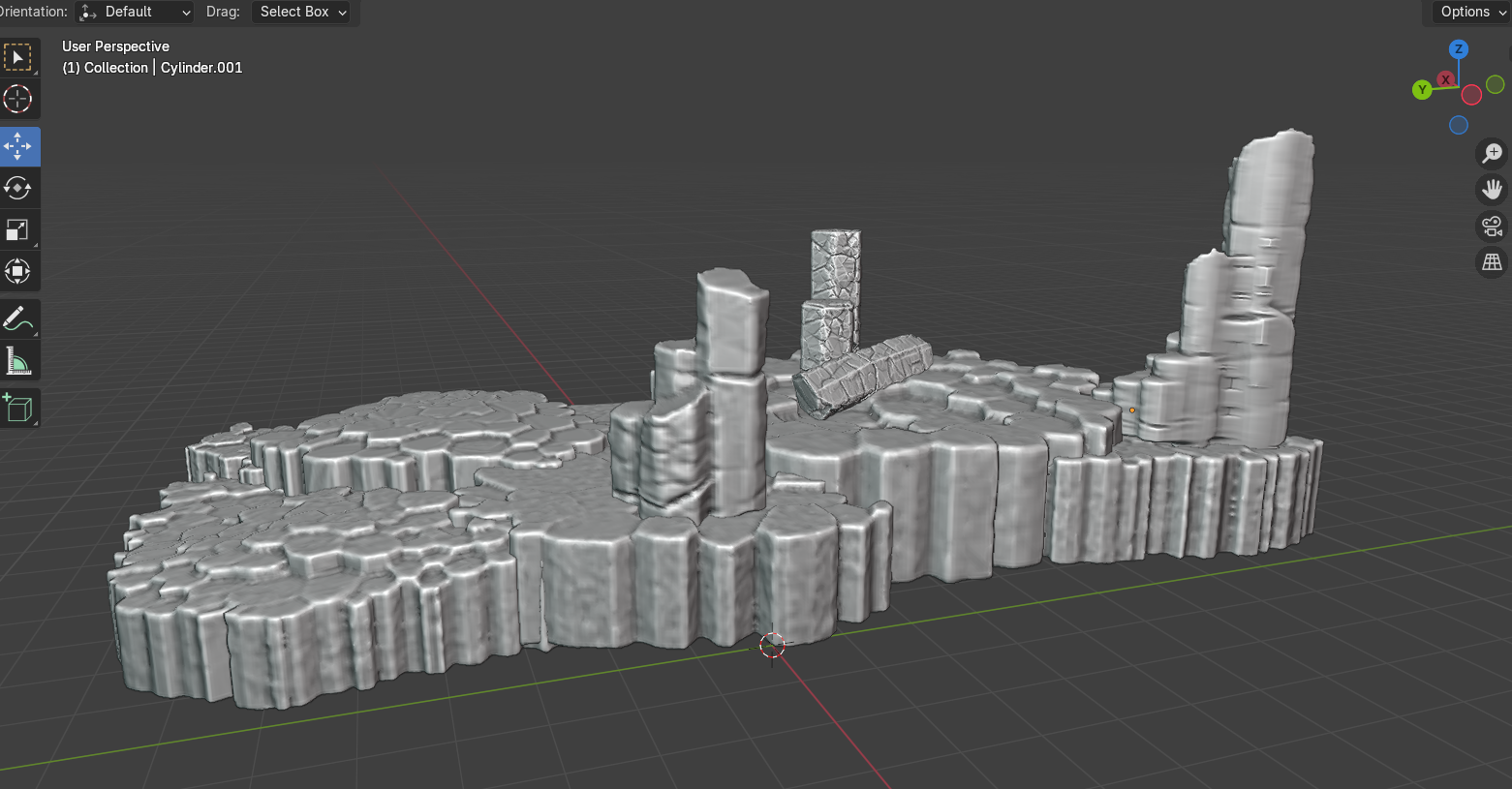Open the Select Box drag dropdown

[x=303, y=12]
